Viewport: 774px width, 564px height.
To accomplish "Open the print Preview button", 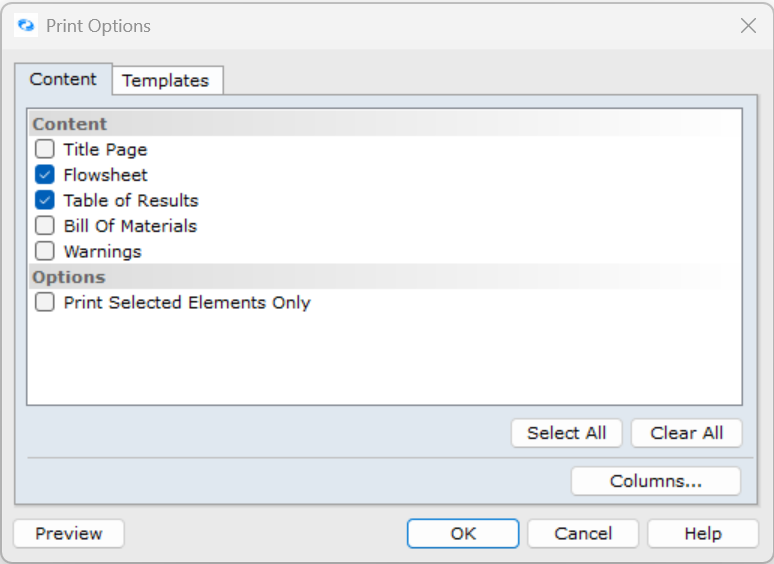I will 69,534.
